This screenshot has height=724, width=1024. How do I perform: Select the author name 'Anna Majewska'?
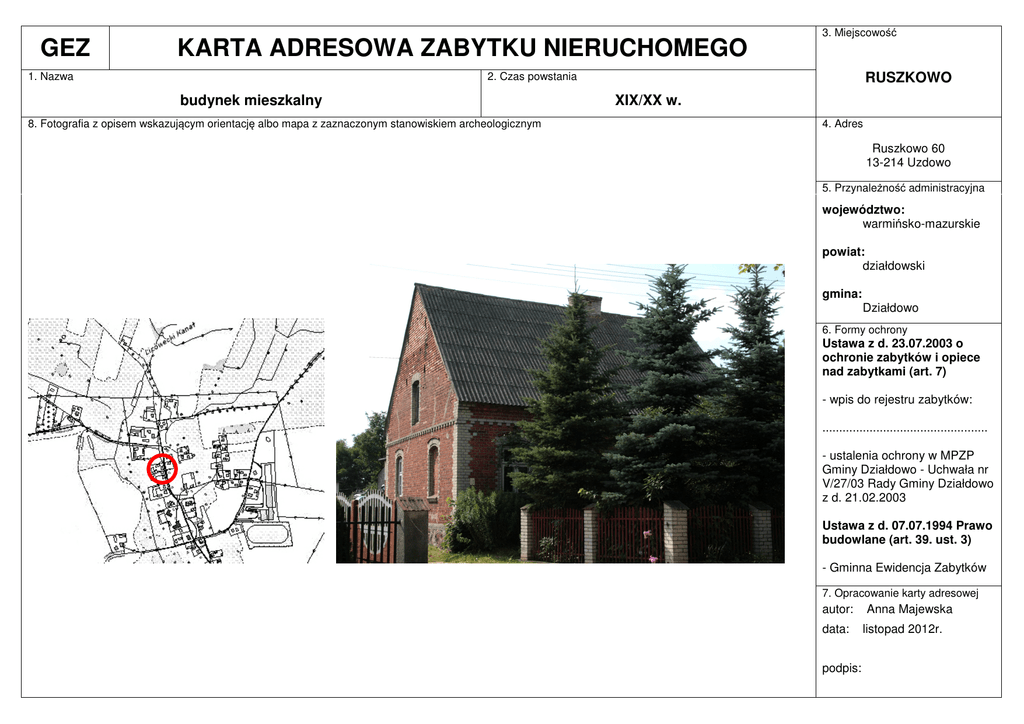(x=909, y=609)
